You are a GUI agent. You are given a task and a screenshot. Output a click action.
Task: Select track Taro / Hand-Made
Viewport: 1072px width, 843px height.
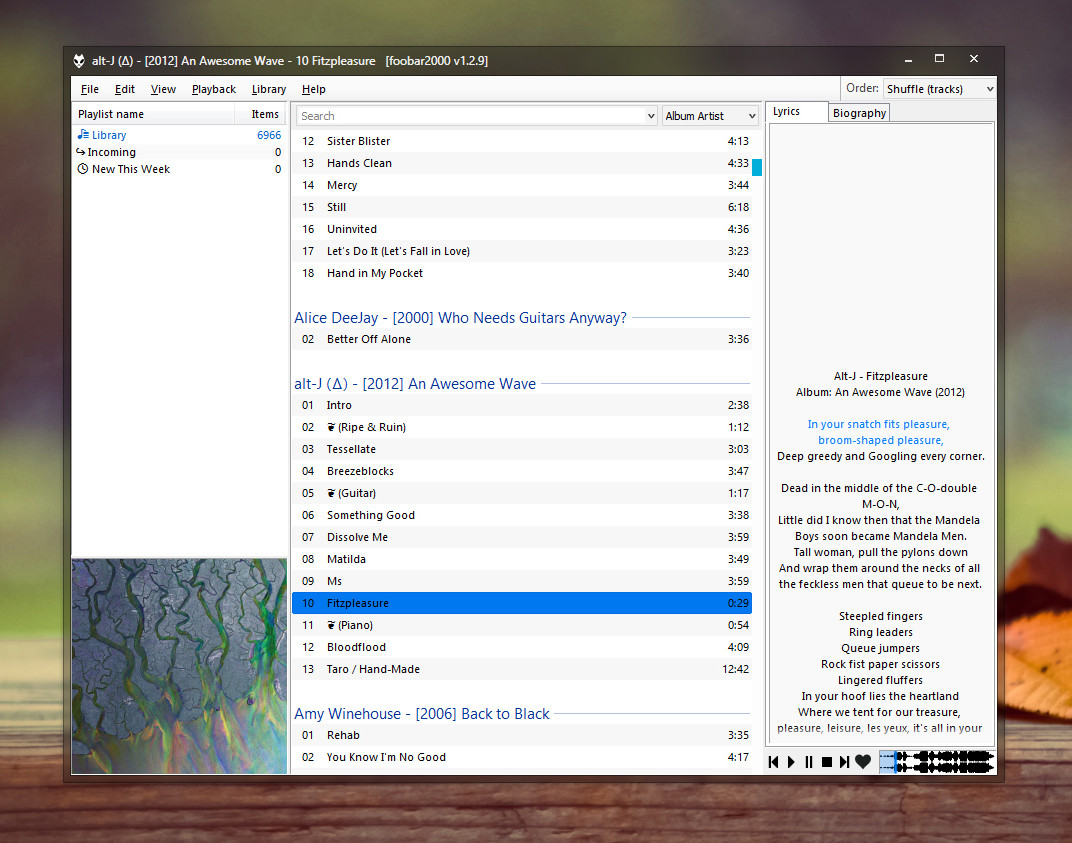pos(522,669)
